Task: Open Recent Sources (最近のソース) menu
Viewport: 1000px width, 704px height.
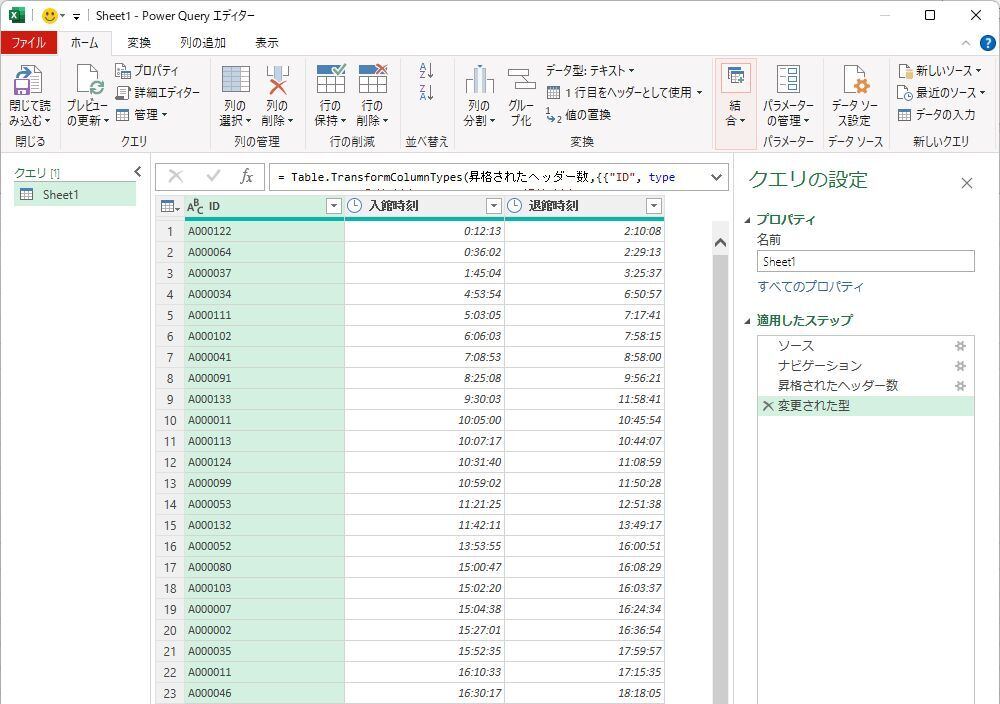Action: point(941,92)
